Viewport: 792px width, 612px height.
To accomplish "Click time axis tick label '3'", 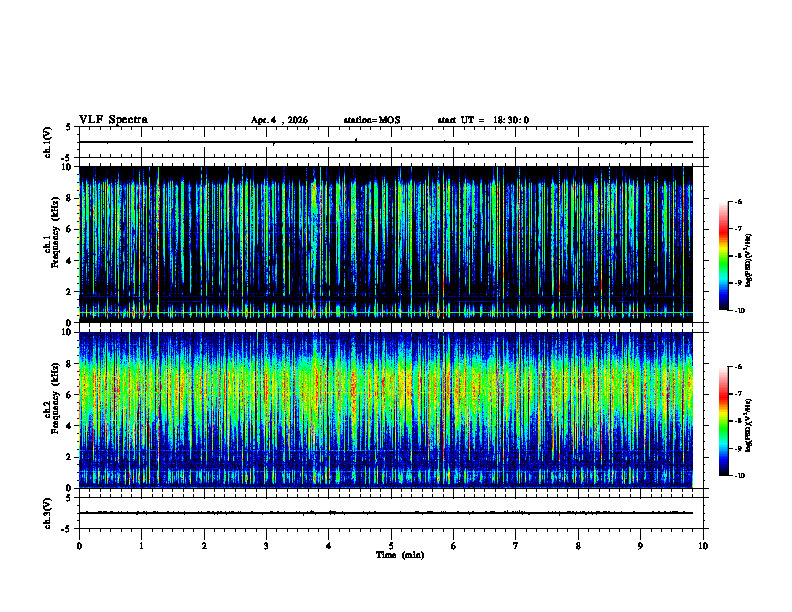I will (266, 546).
